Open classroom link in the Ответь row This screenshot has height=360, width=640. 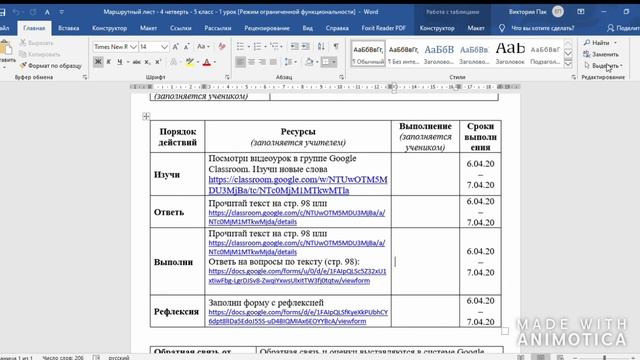pos(297,217)
